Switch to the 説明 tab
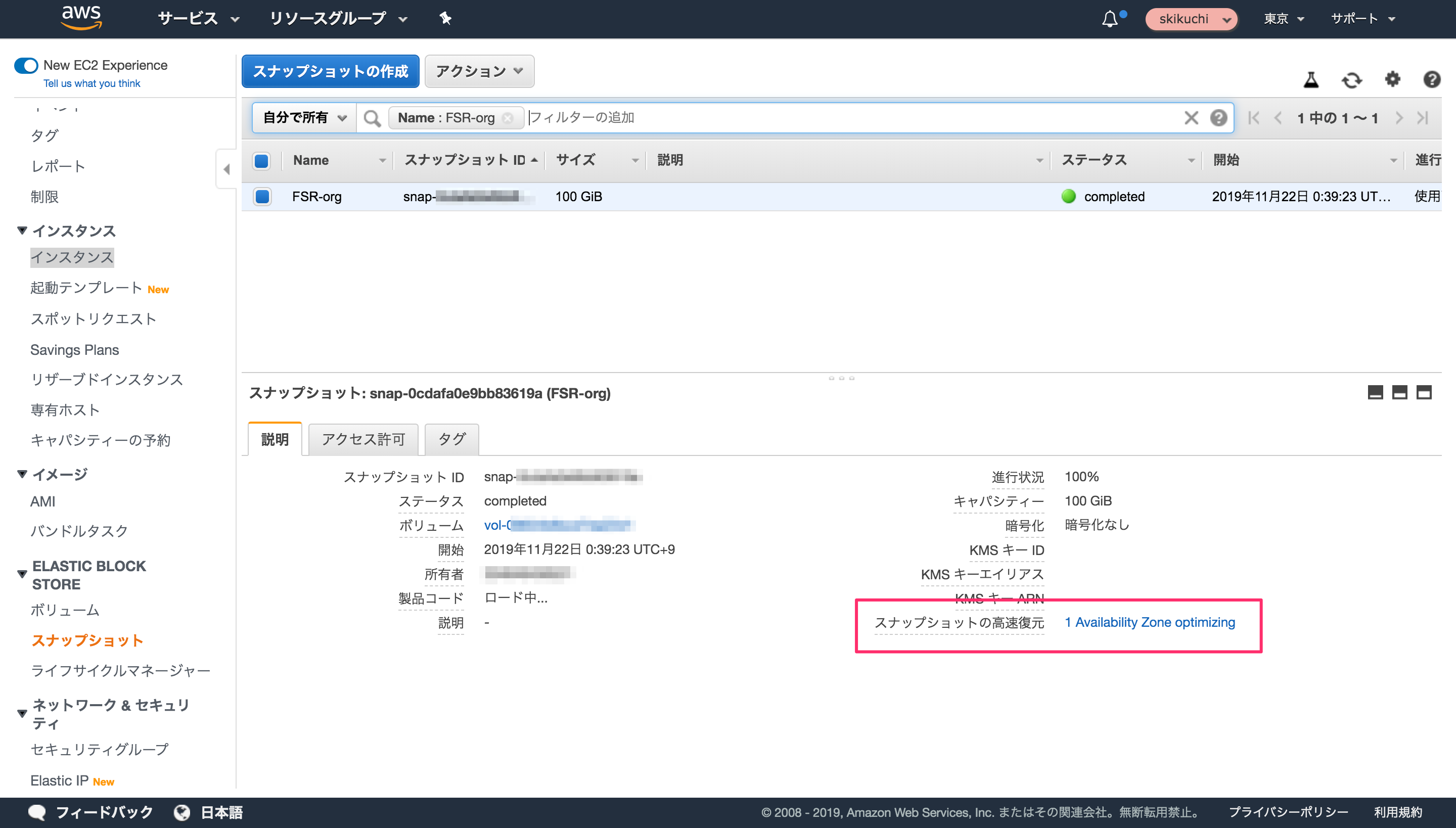This screenshot has height=828, width=1456. click(275, 439)
